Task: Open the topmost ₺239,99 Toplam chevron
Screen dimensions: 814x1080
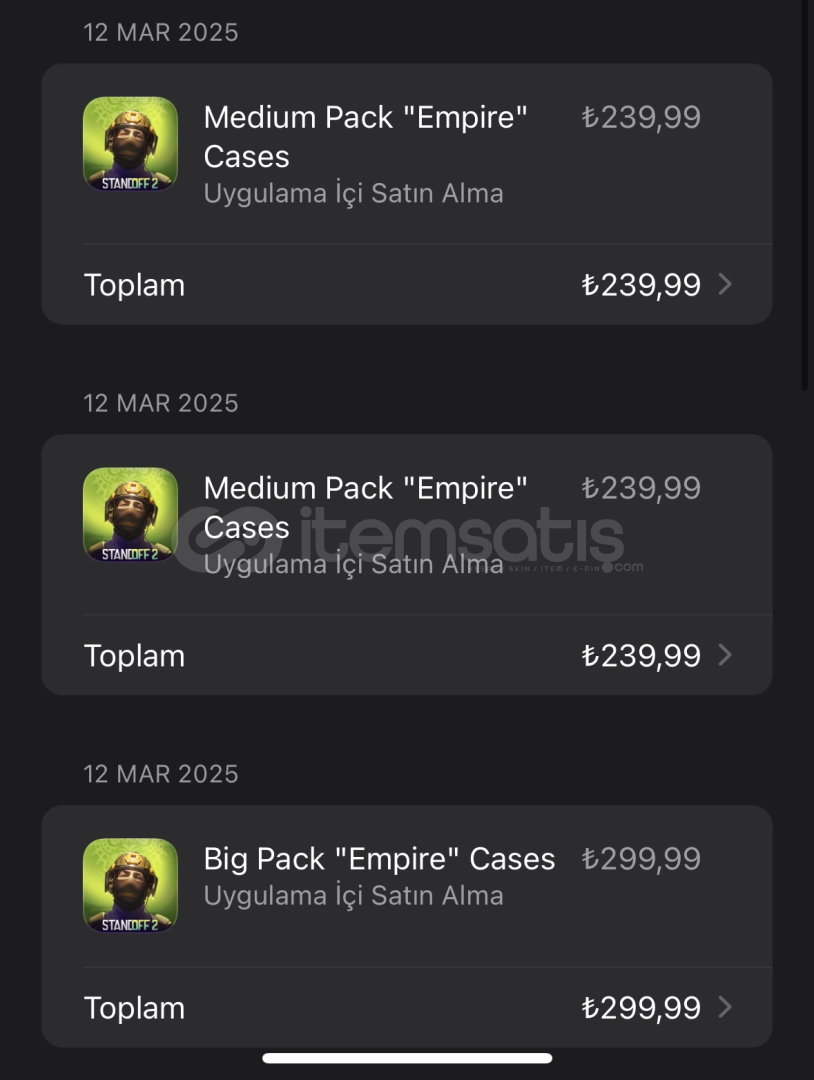Action: (x=724, y=284)
